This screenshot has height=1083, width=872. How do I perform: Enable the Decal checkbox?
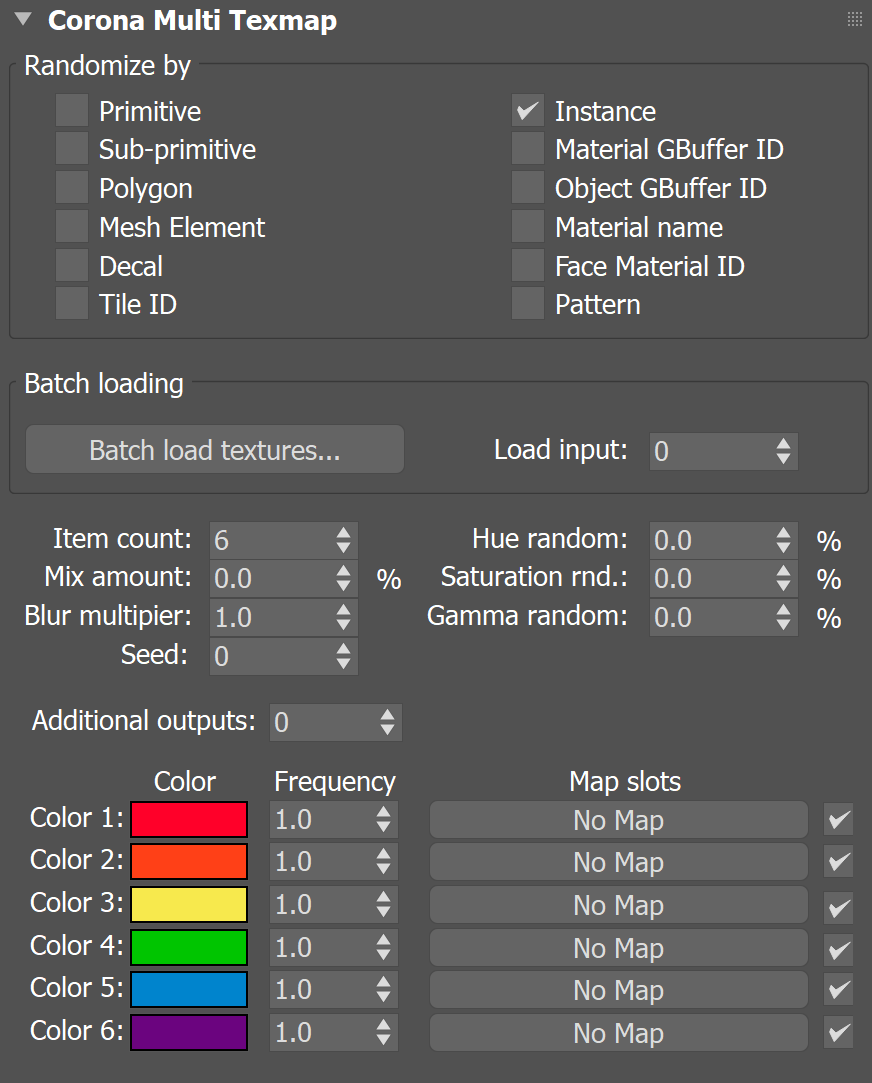click(72, 266)
